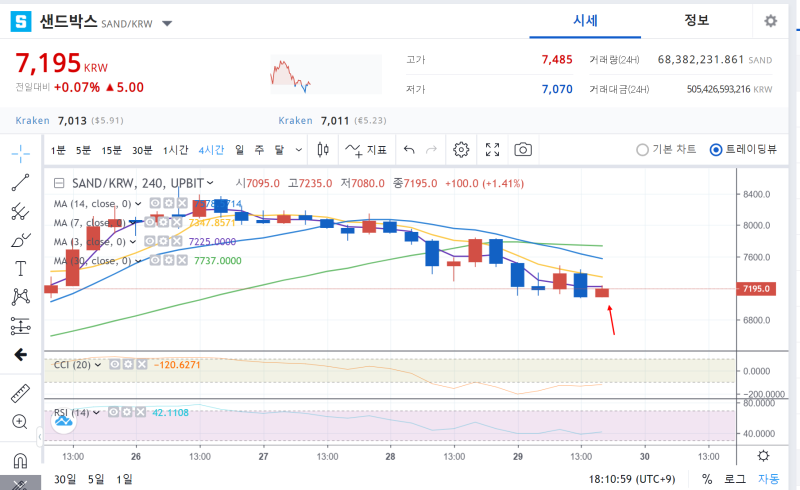
Task: Remove the RSI (14) indicator
Action: pyautogui.click(x=140, y=412)
